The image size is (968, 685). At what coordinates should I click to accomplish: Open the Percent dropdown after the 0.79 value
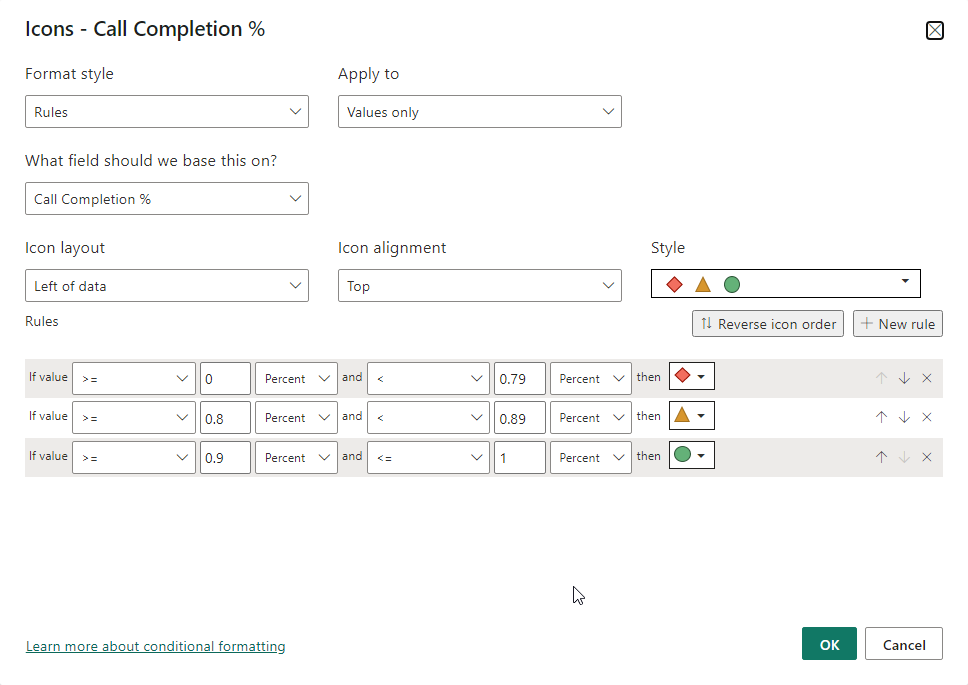(x=591, y=378)
